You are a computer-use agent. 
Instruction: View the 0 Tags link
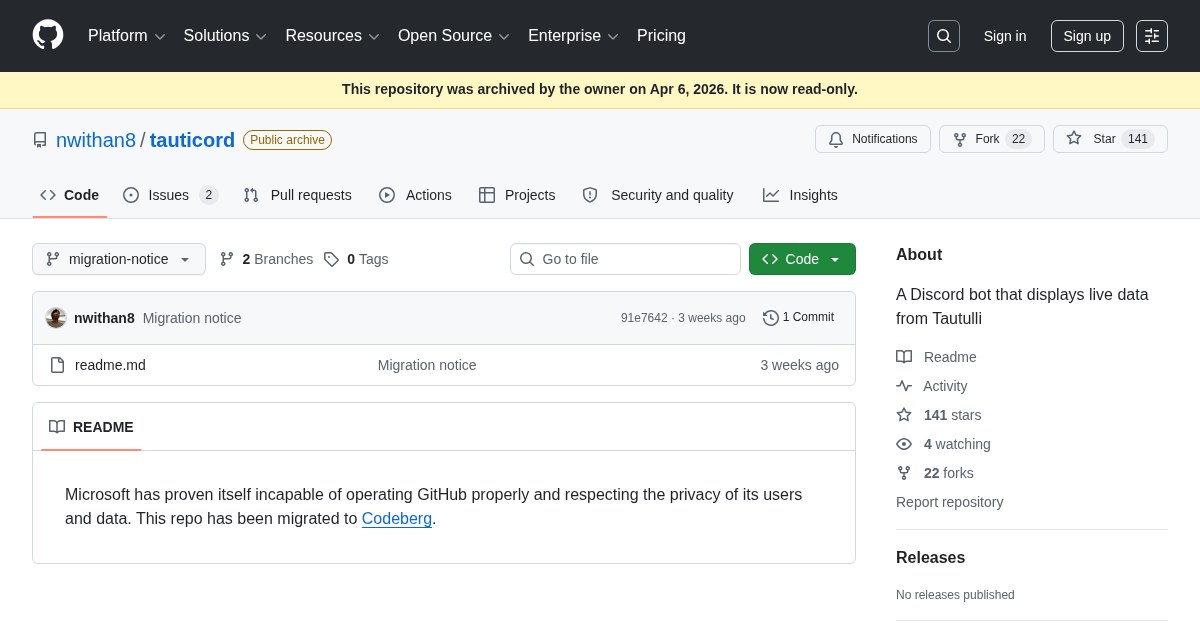356,259
